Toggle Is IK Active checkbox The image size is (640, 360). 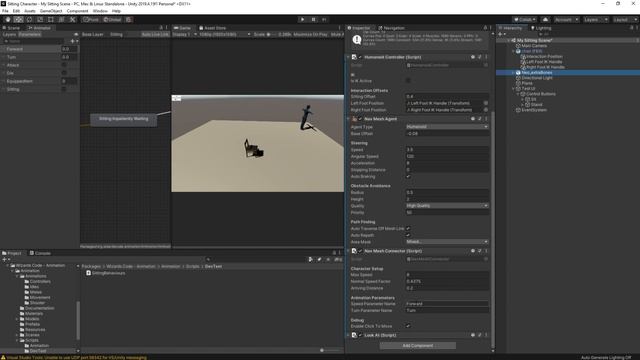pyautogui.click(x=408, y=81)
